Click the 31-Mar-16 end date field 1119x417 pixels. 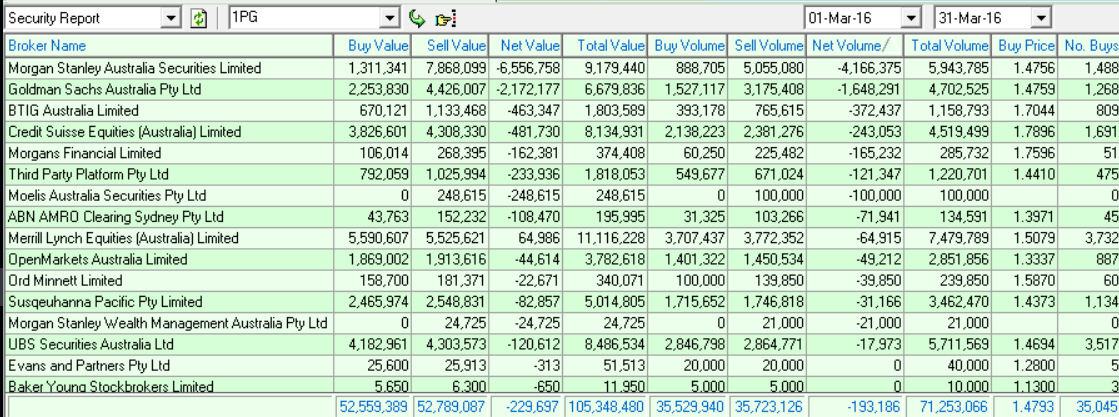[x=983, y=18]
